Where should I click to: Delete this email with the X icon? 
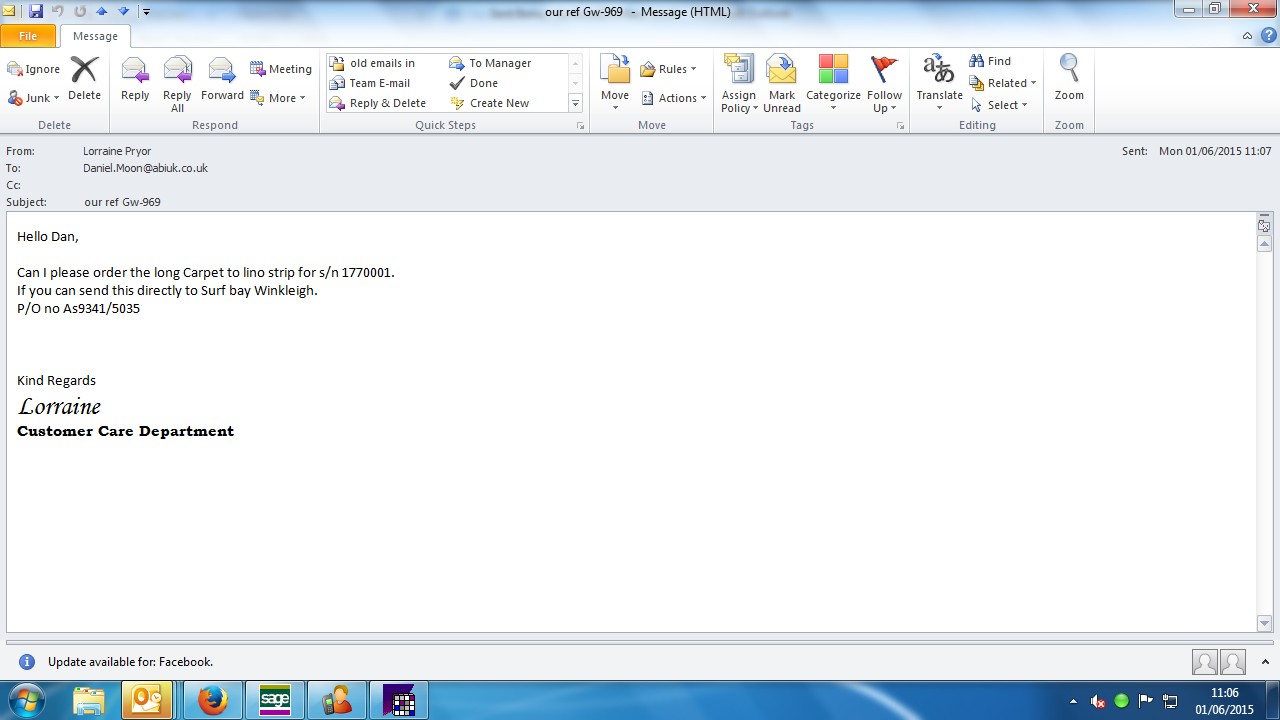tap(84, 79)
